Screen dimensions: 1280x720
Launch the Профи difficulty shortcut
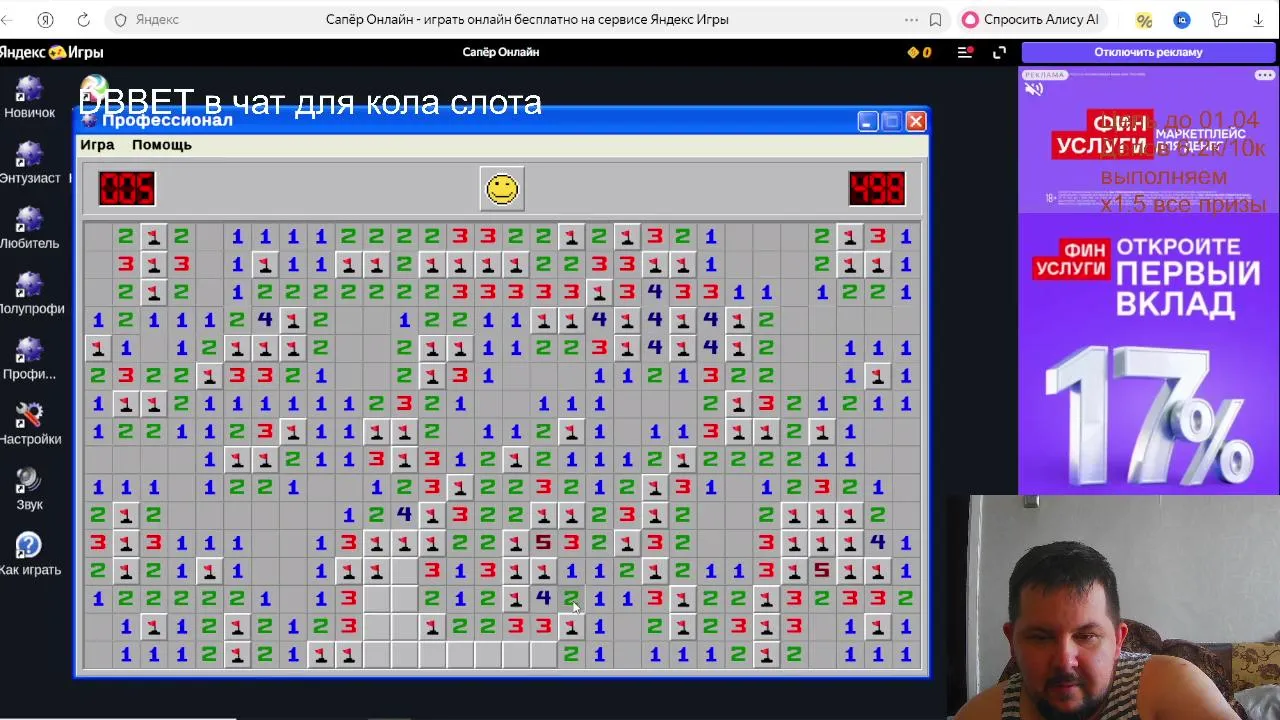[30, 358]
